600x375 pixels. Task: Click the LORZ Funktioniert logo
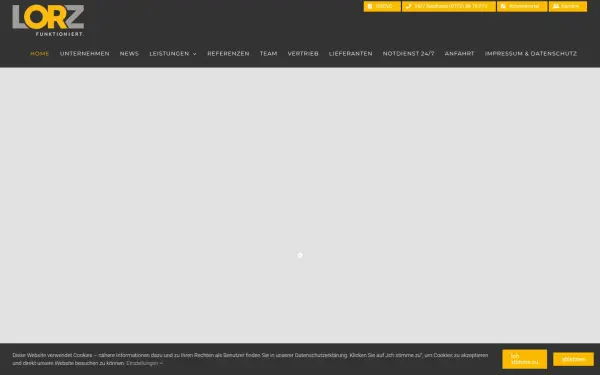[48, 21]
